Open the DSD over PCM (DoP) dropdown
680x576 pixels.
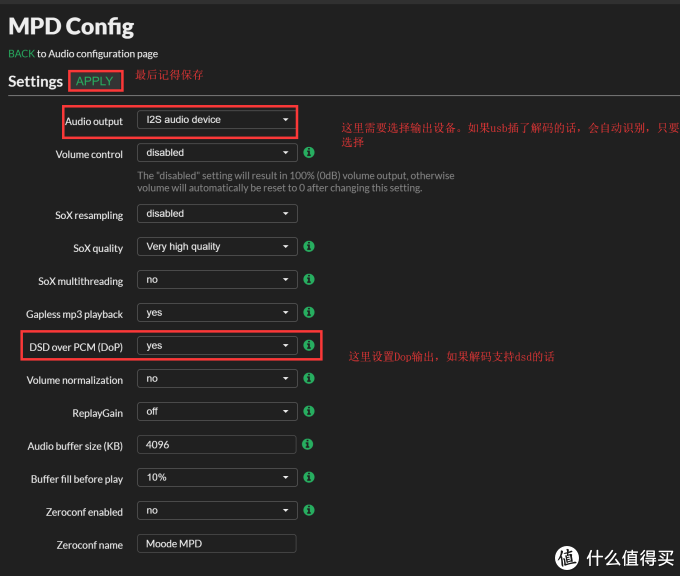(216, 346)
